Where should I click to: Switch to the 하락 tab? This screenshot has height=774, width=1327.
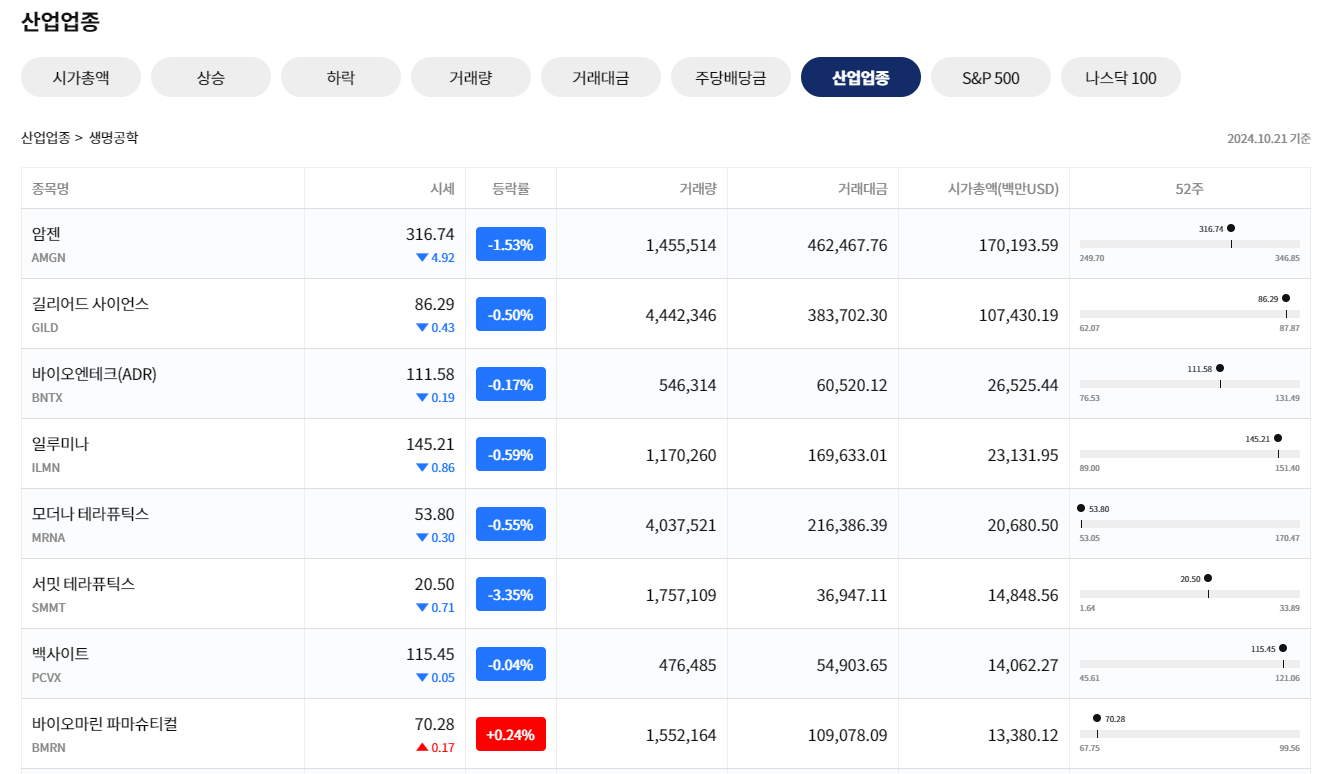pos(341,77)
